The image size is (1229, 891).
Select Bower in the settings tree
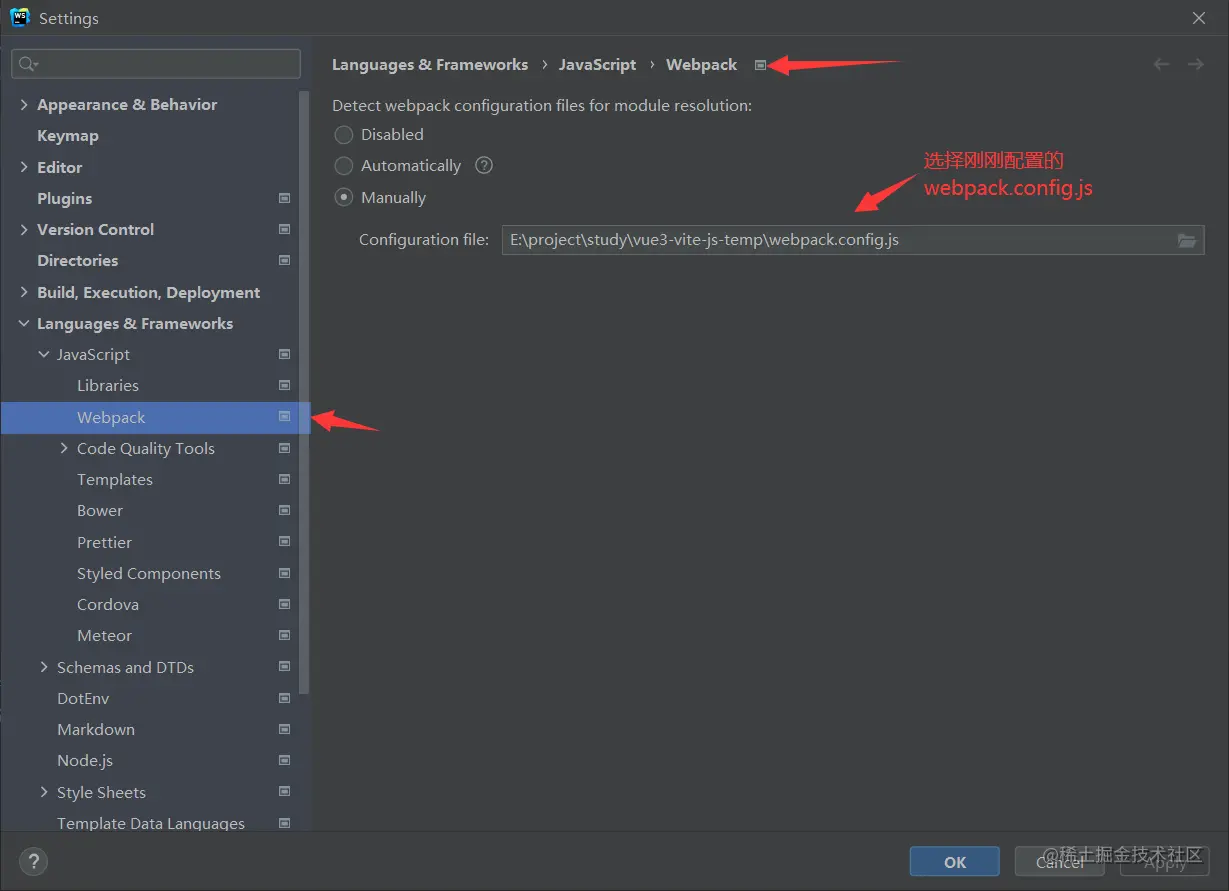tap(100, 510)
